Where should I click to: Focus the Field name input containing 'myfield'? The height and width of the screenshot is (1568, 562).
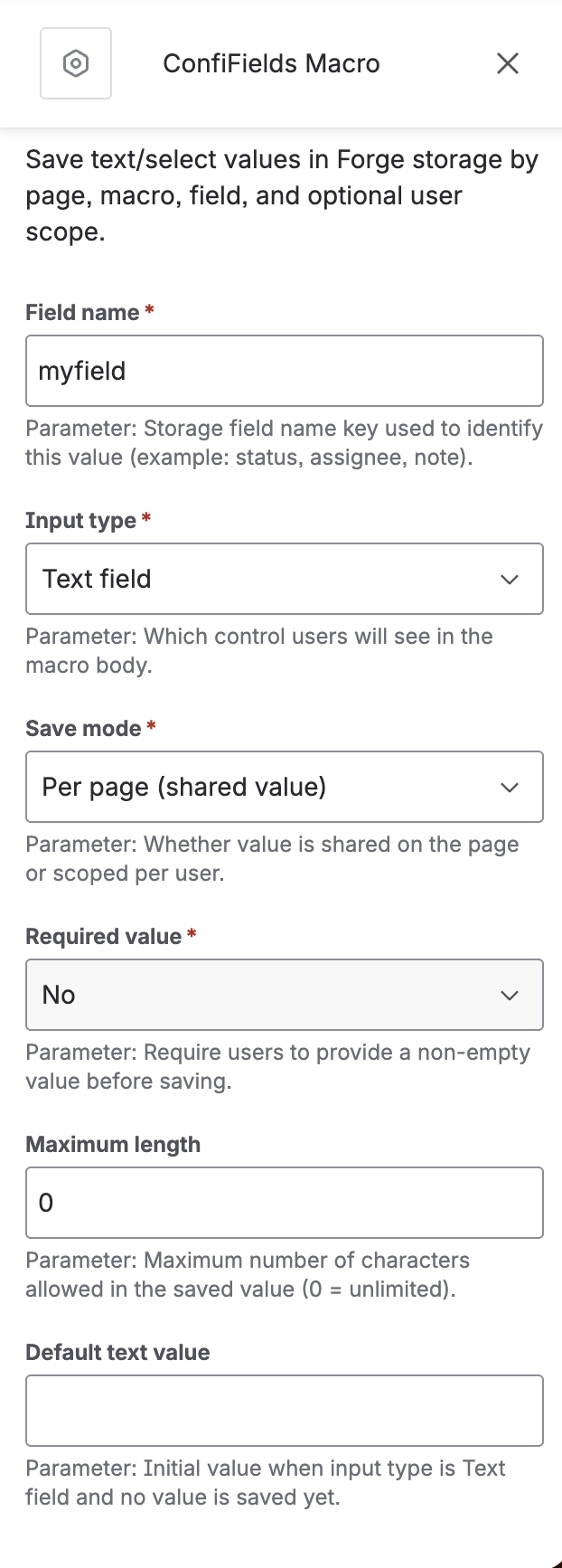pyautogui.click(x=284, y=371)
